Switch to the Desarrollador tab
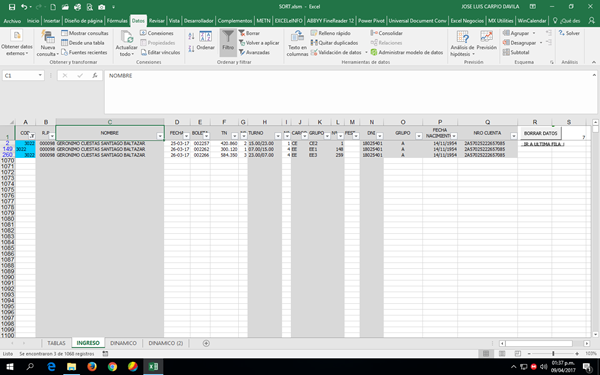The height and width of the screenshot is (375, 600). [x=198, y=21]
